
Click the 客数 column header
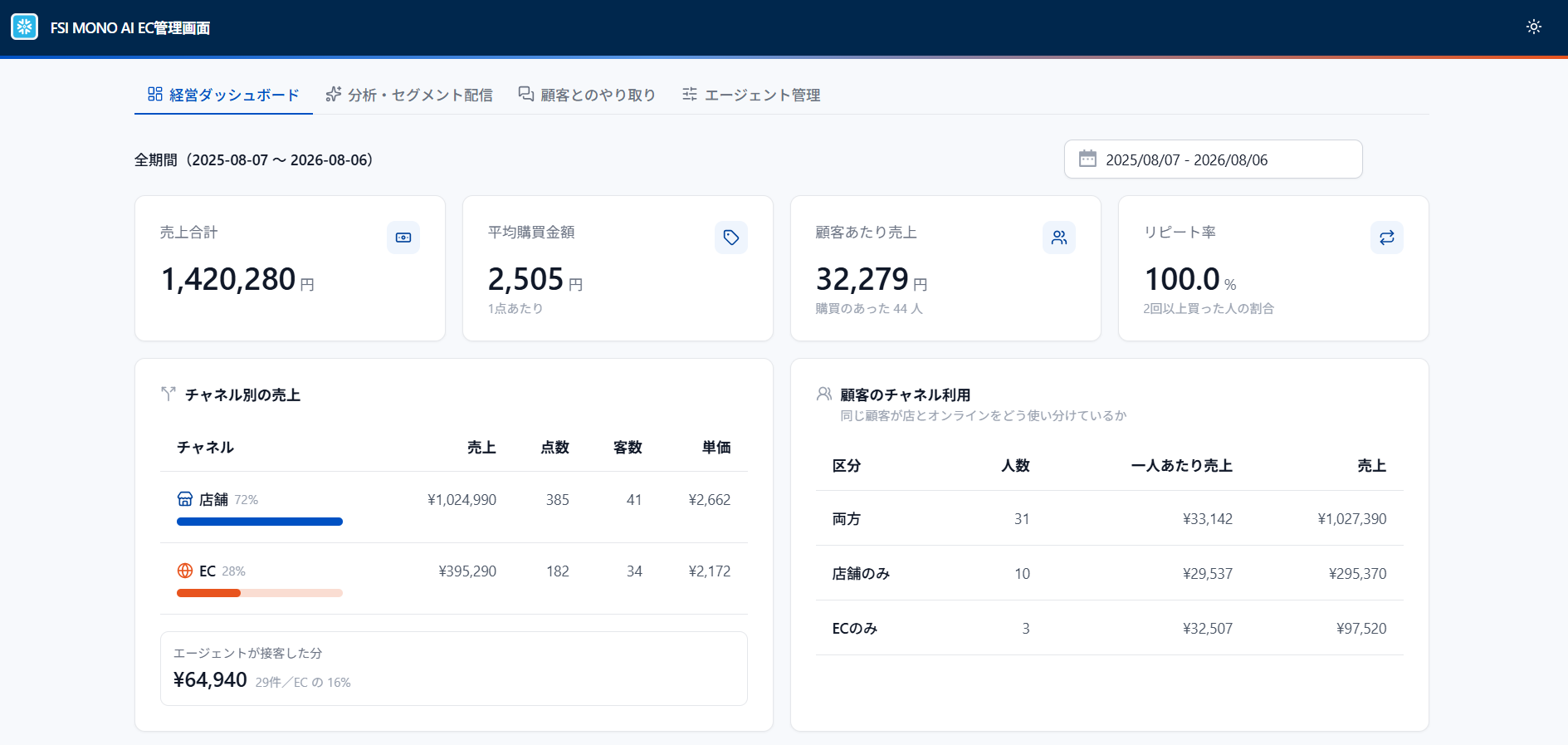tap(628, 447)
